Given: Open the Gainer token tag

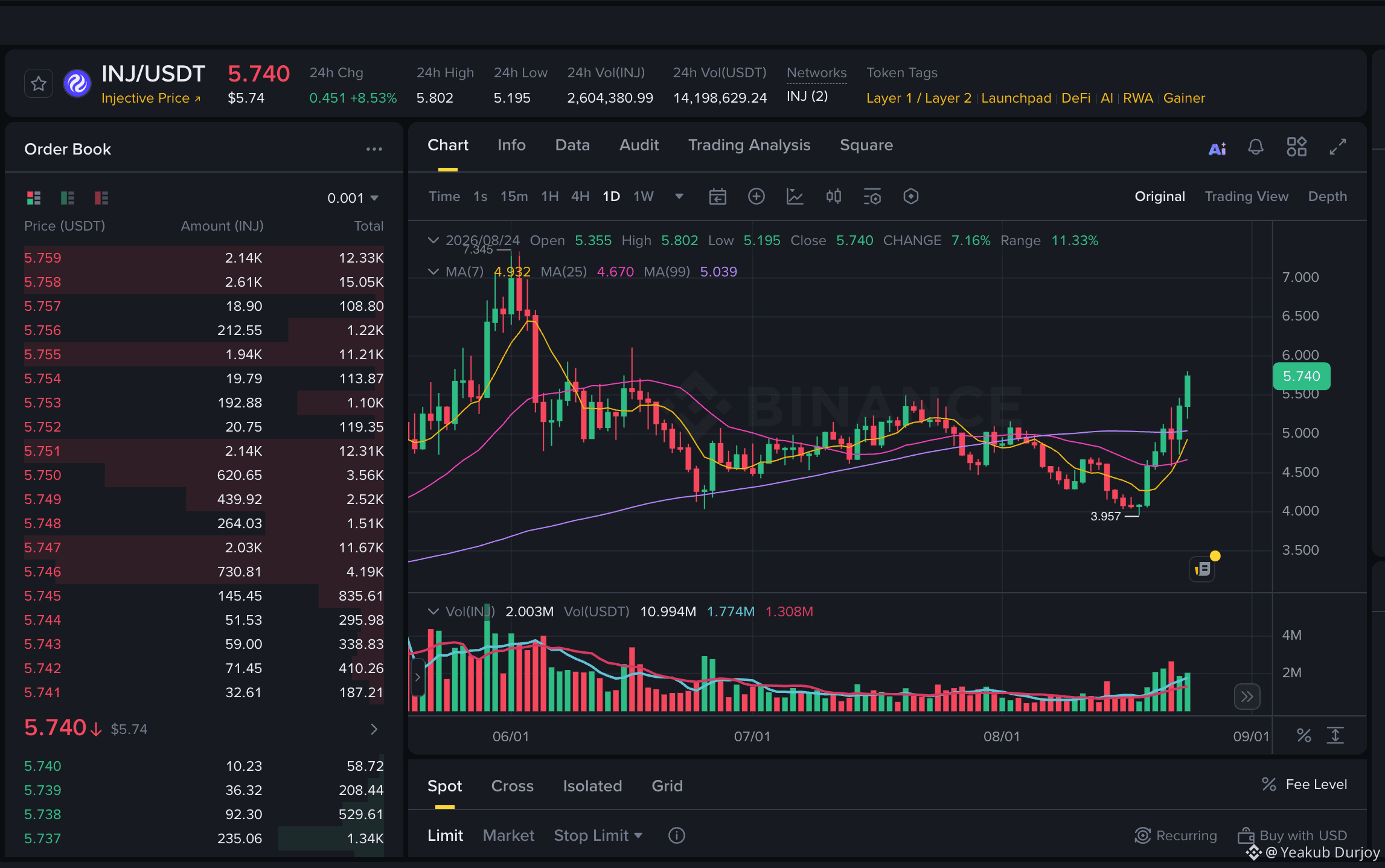Looking at the screenshot, I should point(1184,98).
